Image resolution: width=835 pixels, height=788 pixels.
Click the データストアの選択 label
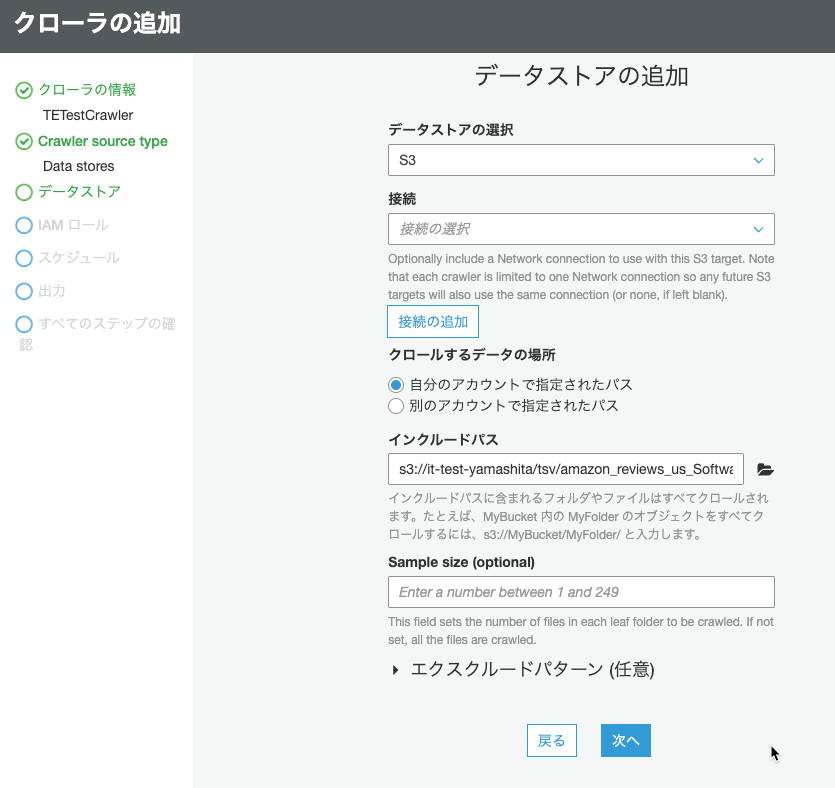click(x=451, y=130)
